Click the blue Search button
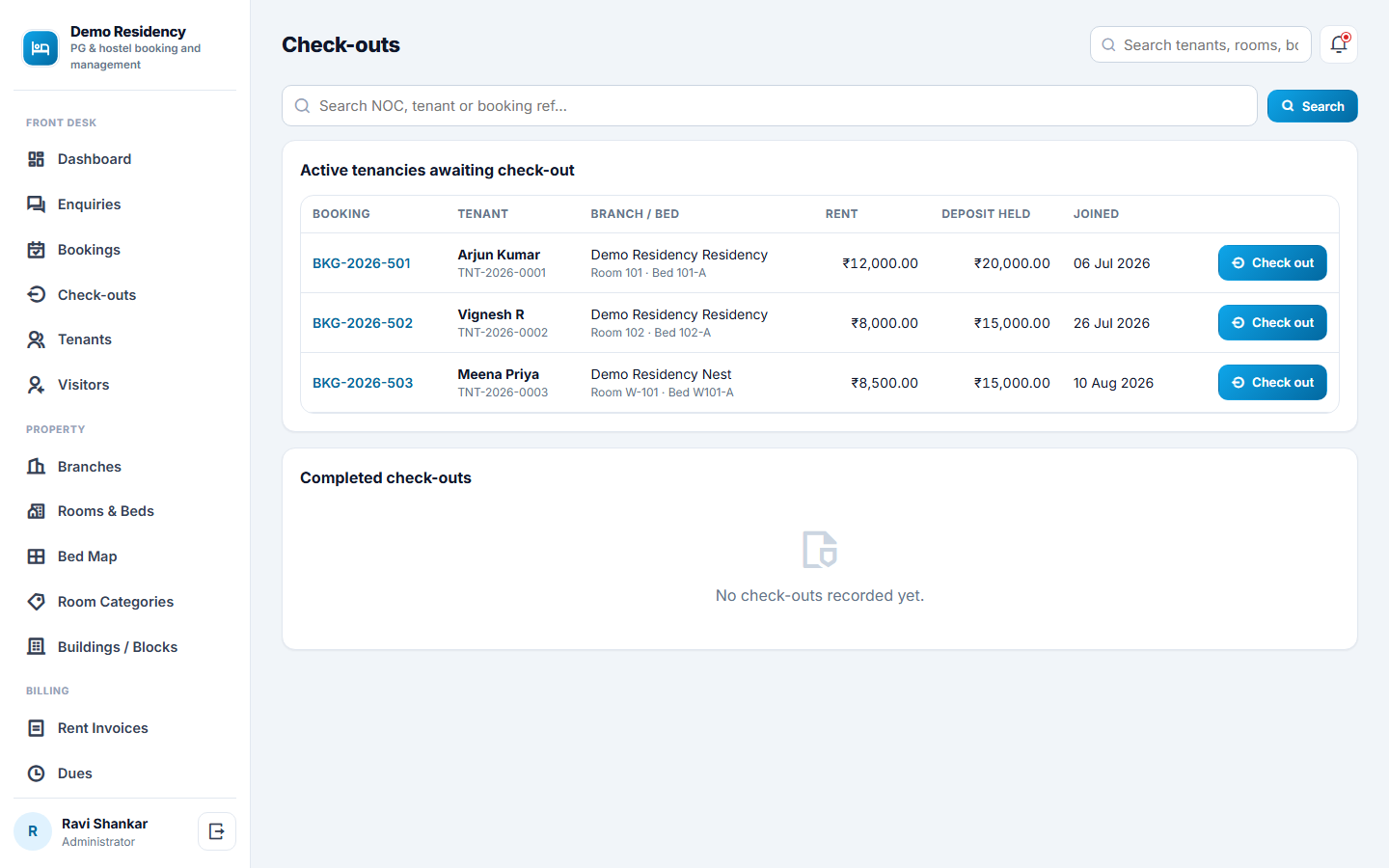This screenshot has width=1389, height=868. [x=1312, y=106]
